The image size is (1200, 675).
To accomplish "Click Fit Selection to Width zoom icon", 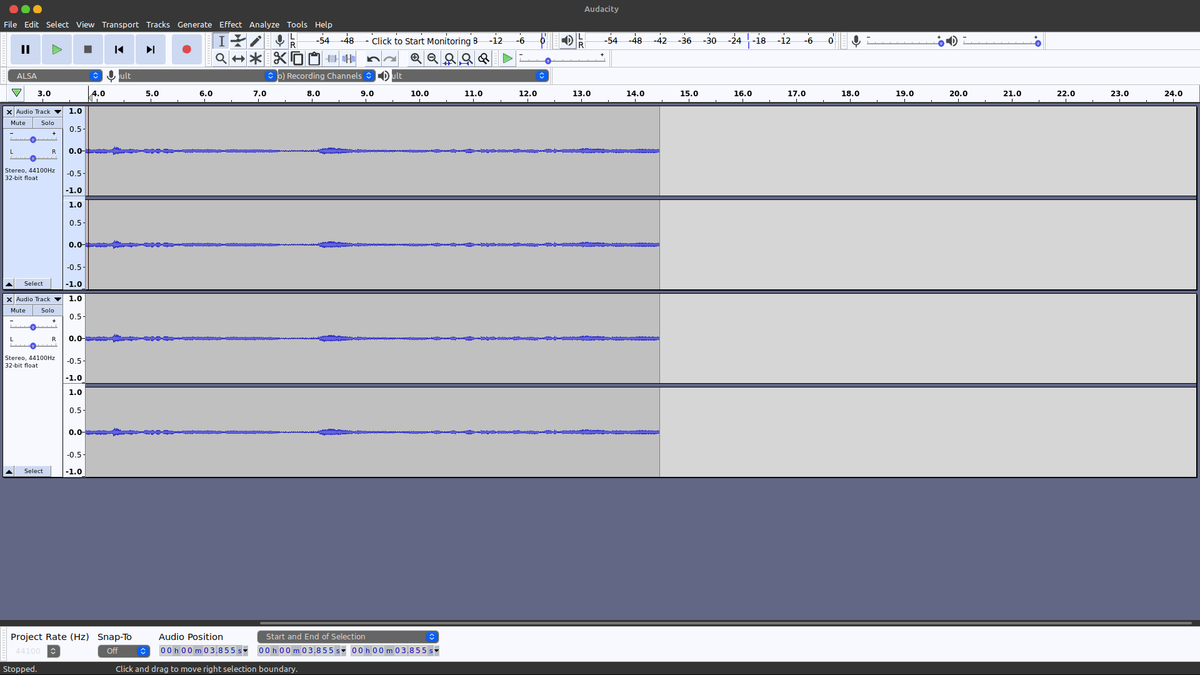I will (450, 59).
